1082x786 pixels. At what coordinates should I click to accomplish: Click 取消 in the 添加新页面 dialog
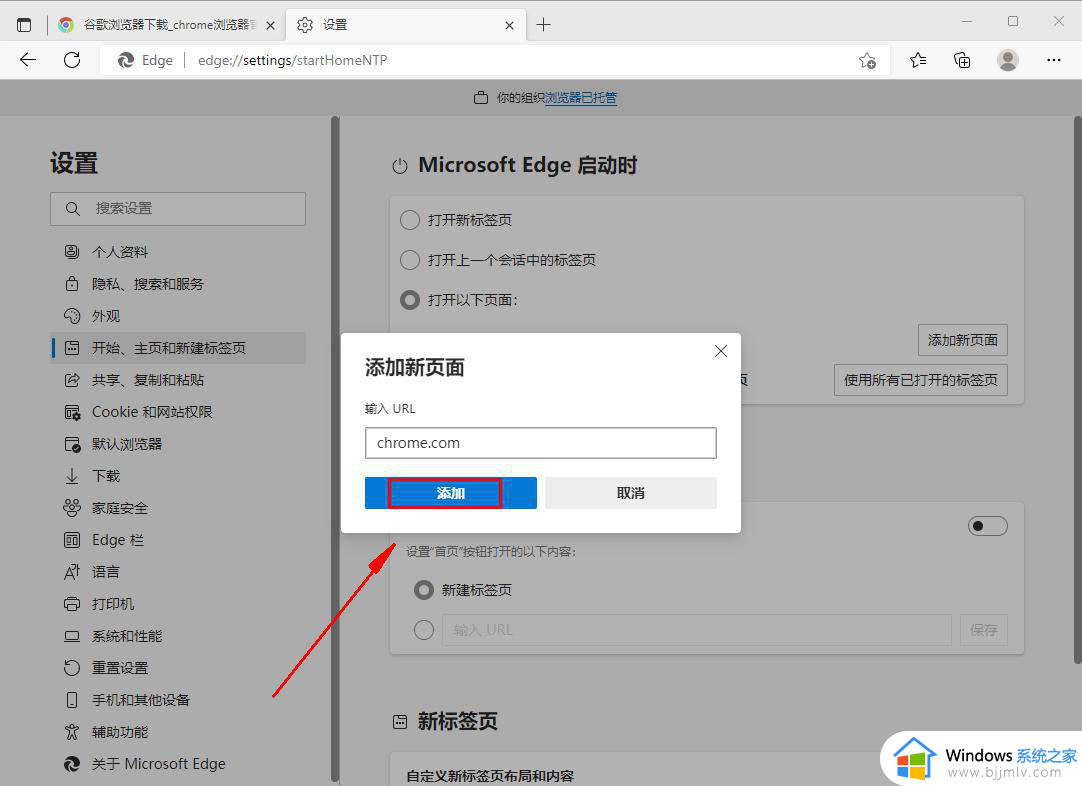631,493
